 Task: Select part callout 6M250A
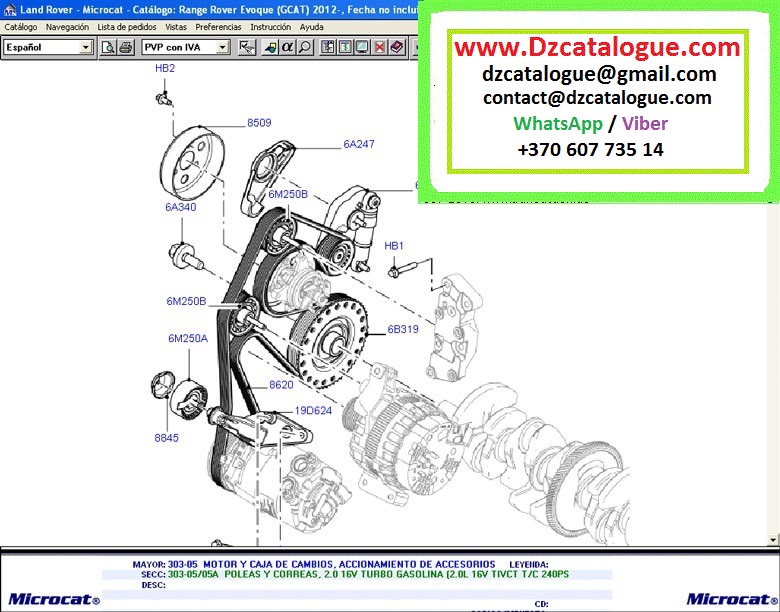click(x=188, y=339)
